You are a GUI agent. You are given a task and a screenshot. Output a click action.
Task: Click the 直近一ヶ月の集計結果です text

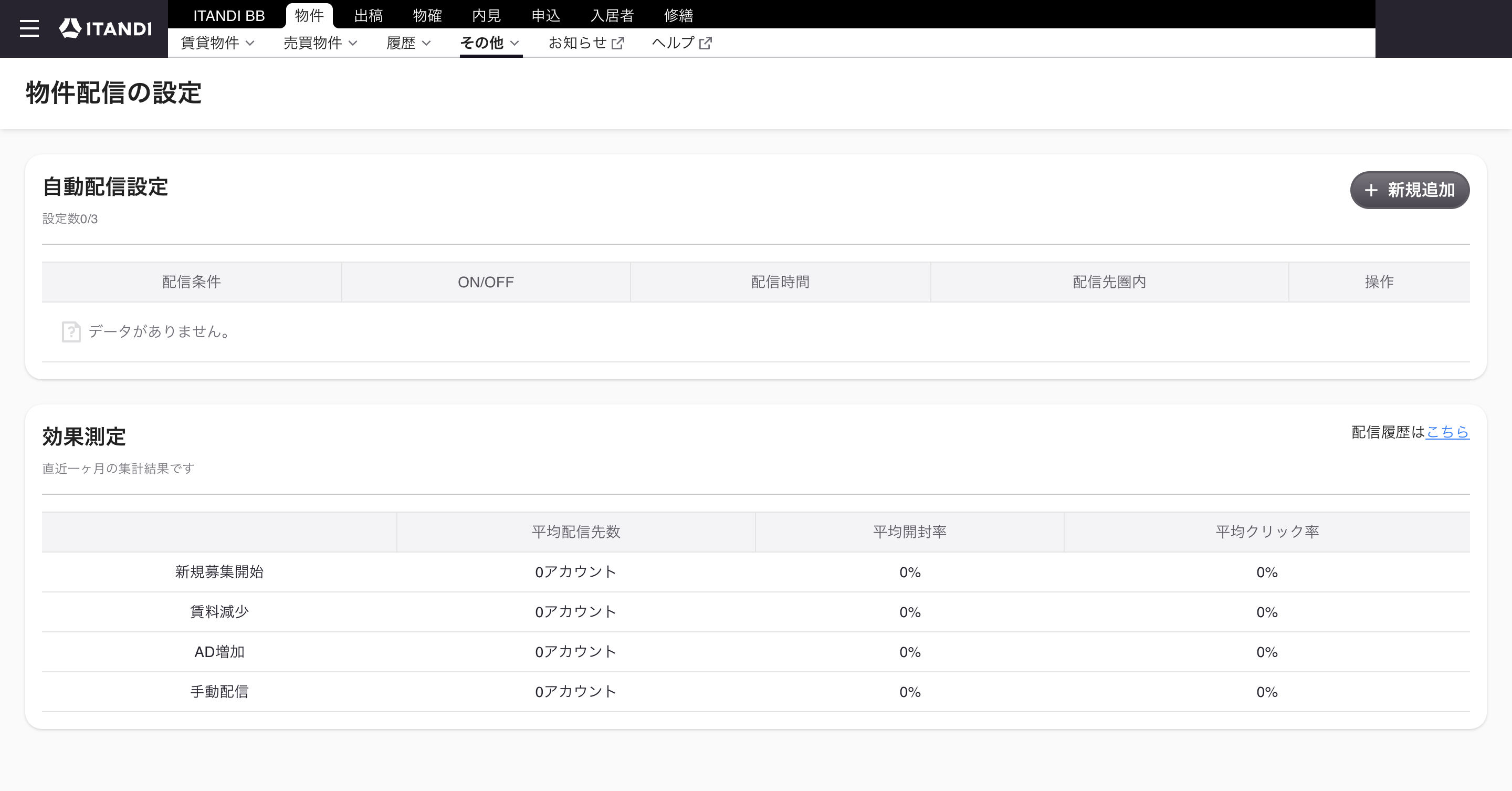pyautogui.click(x=118, y=469)
